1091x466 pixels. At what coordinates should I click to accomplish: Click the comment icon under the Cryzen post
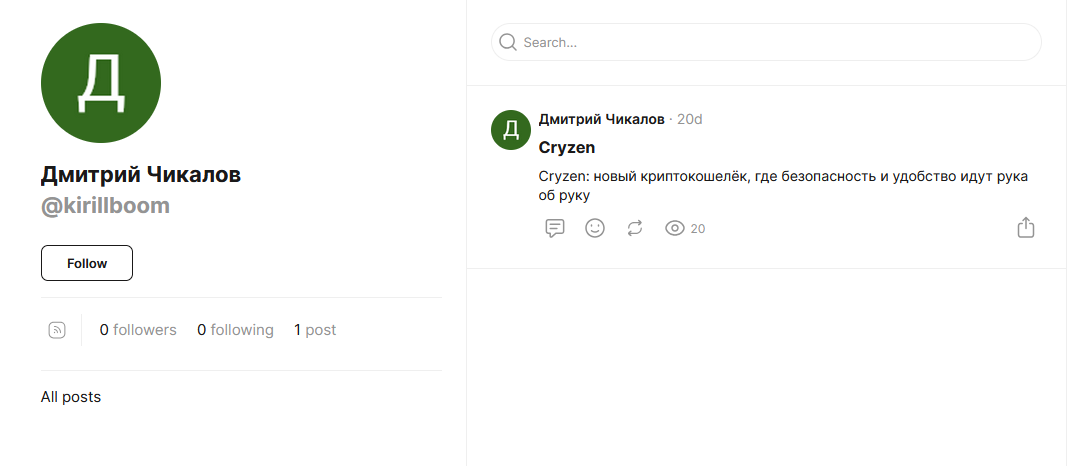click(x=555, y=228)
